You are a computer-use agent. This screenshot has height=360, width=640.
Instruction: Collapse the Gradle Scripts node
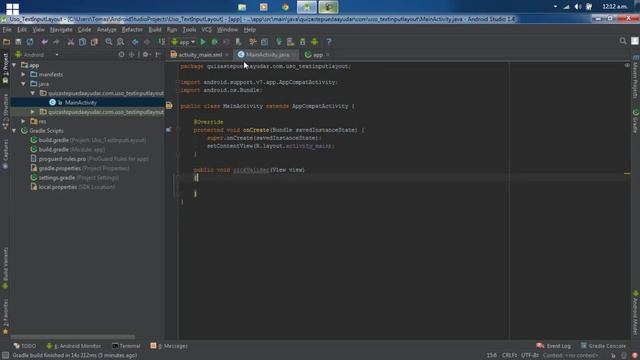pos(14,131)
